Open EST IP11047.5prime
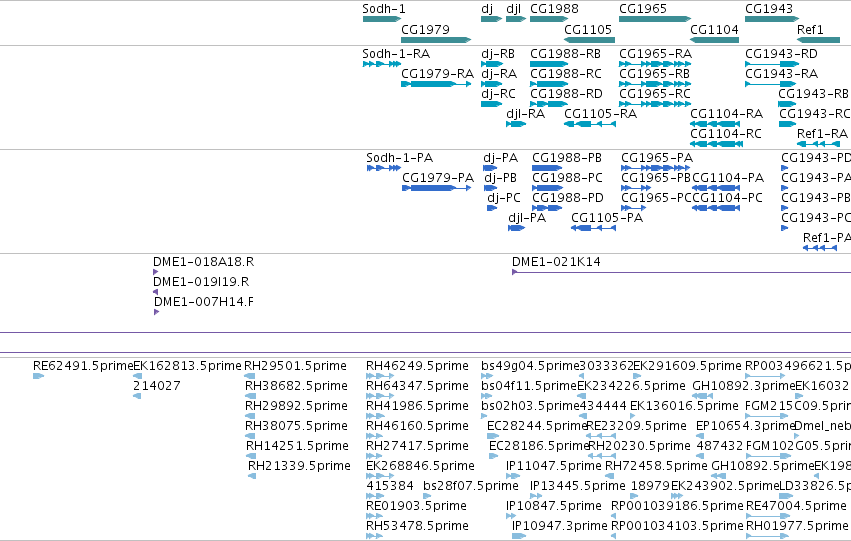 click(x=554, y=466)
